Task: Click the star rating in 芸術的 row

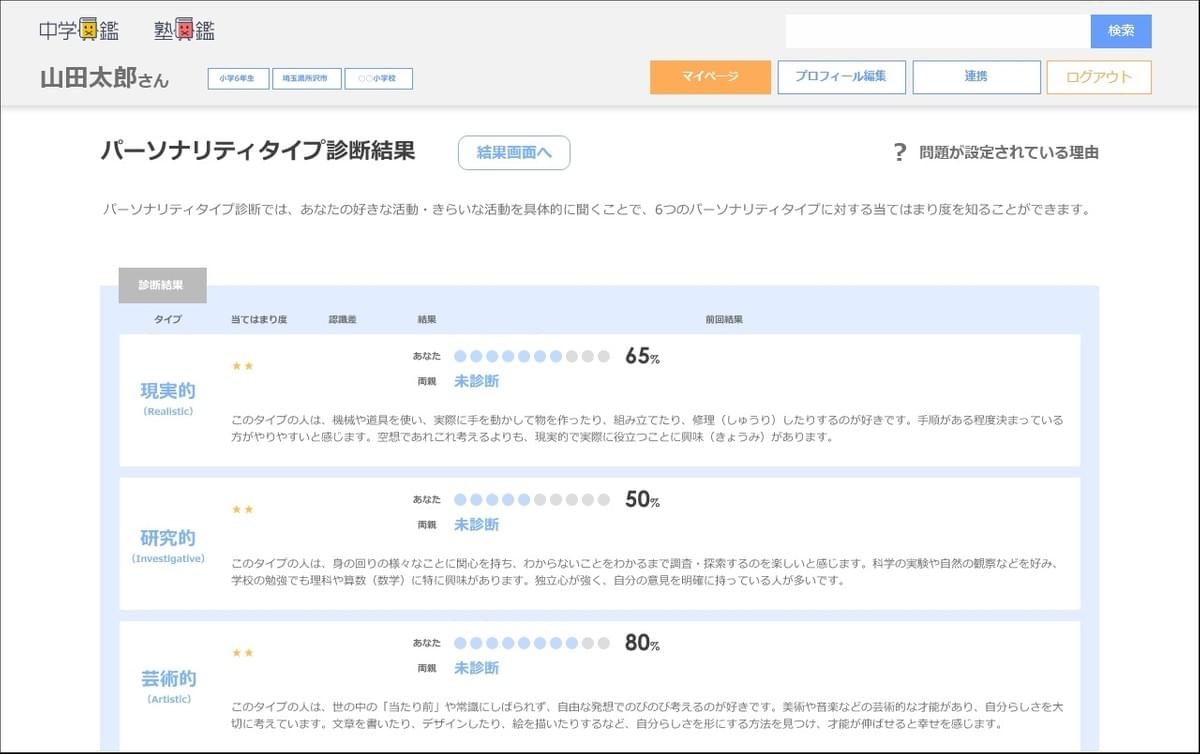Action: tap(242, 653)
